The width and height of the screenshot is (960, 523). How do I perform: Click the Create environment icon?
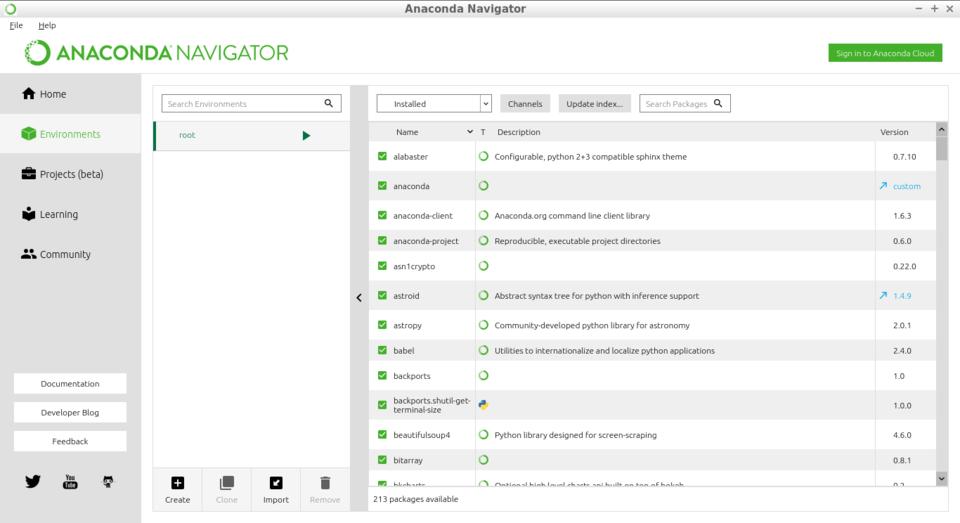point(177,484)
